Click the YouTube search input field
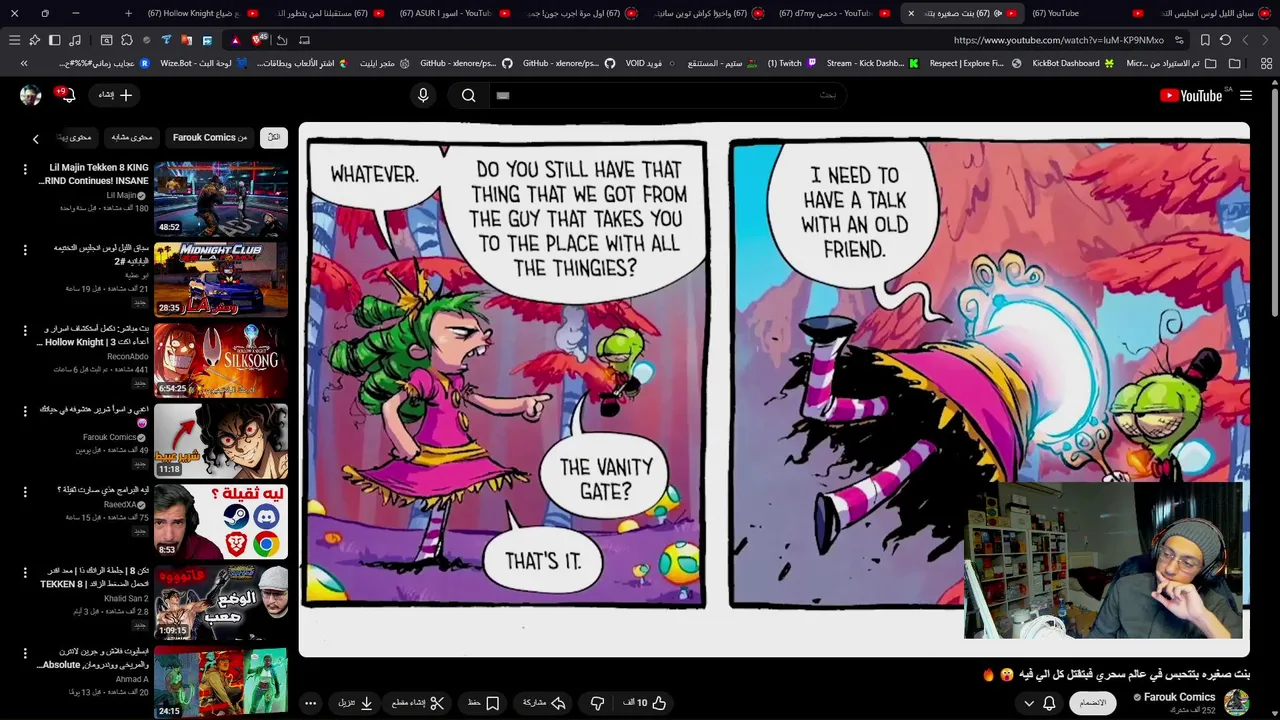This screenshot has height=720, width=1280. click(x=668, y=95)
